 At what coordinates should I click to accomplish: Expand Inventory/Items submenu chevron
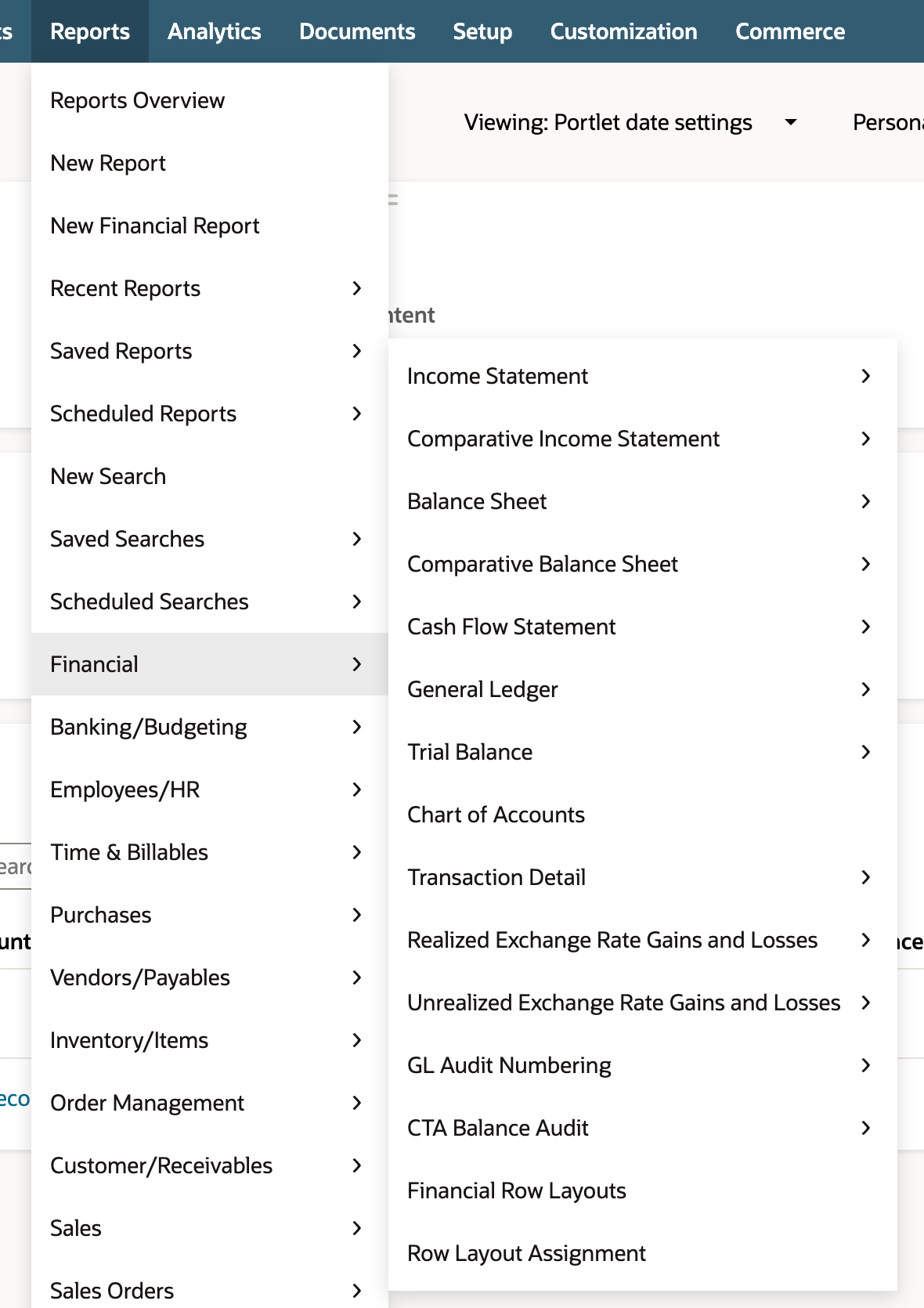[357, 1040]
